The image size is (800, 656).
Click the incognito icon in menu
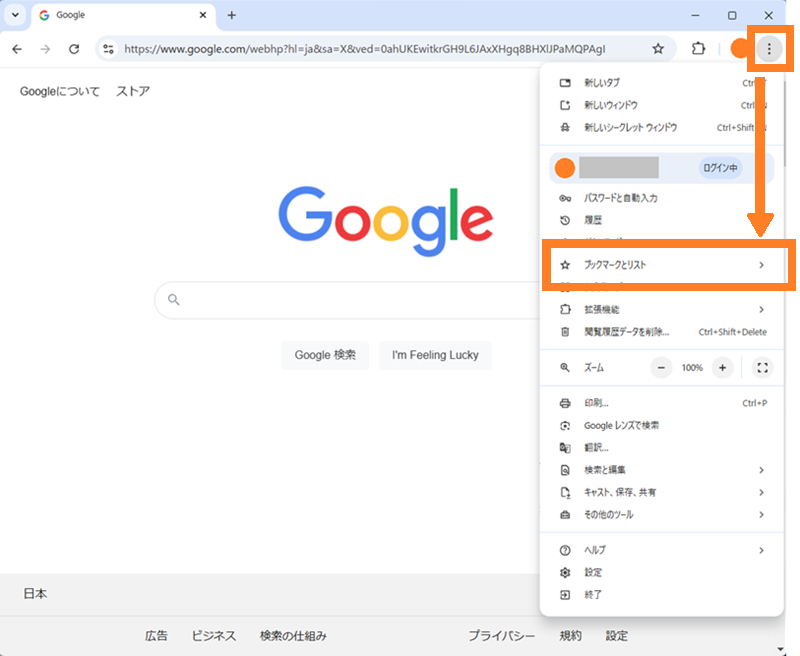pyautogui.click(x=565, y=128)
